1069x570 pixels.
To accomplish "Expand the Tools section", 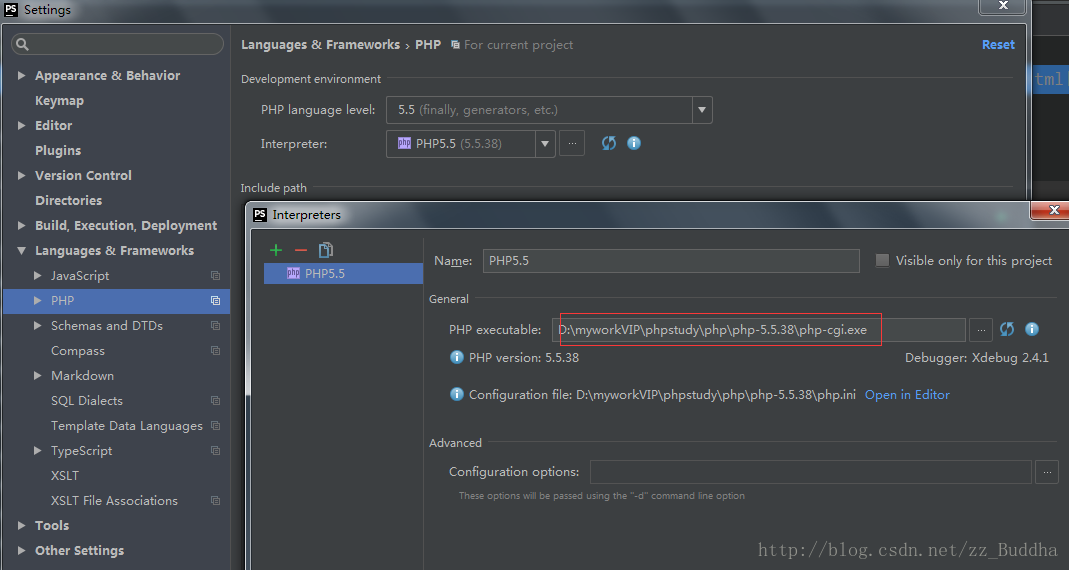I will 21,526.
